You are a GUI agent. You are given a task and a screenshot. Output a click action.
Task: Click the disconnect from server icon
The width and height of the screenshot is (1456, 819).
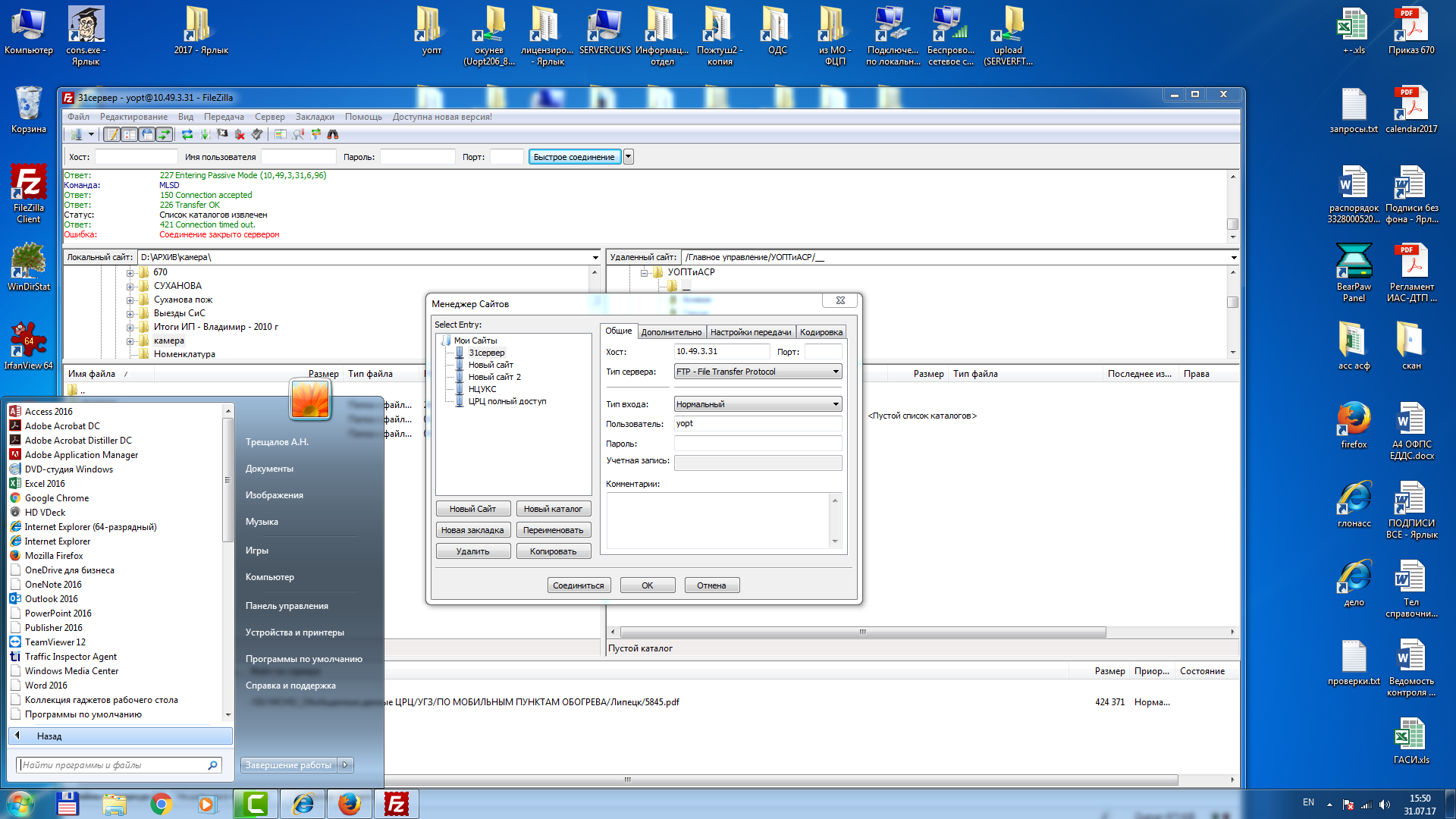coord(240,134)
